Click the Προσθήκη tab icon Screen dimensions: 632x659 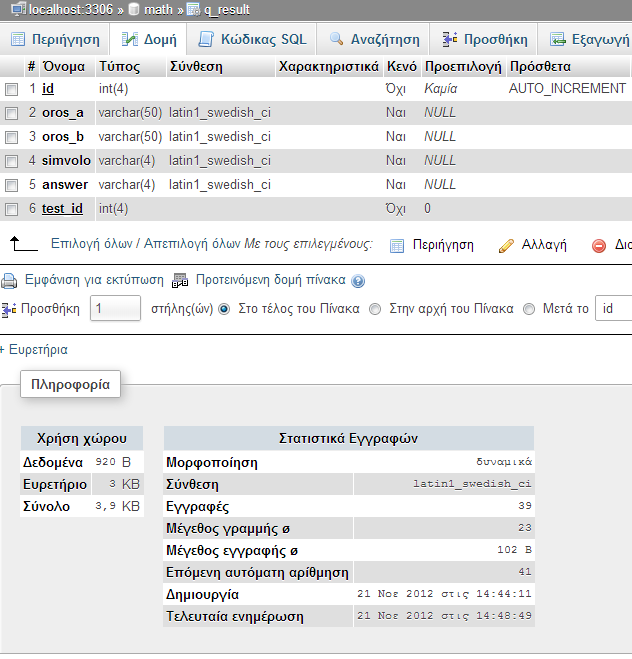click(450, 39)
